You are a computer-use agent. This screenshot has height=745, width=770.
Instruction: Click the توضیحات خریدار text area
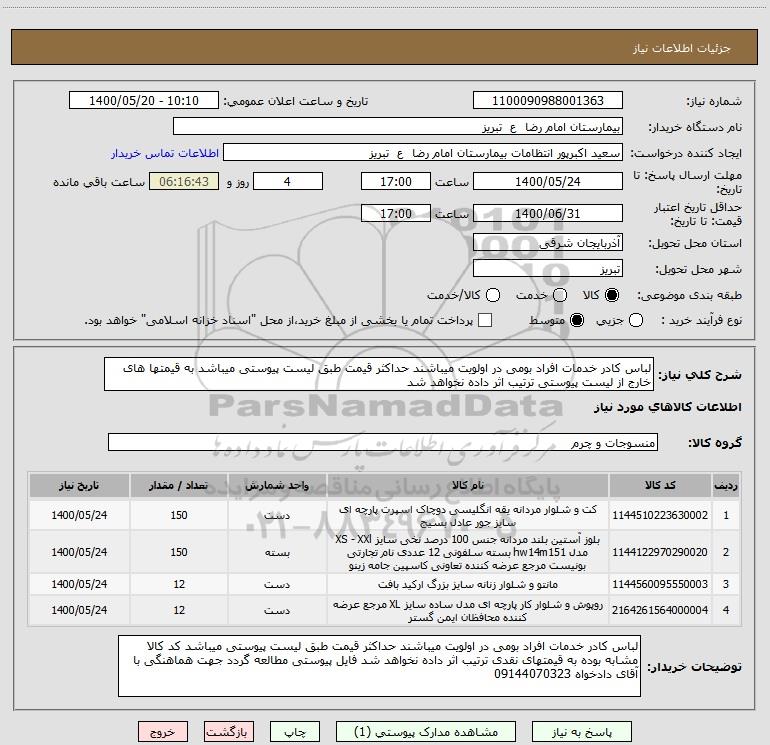click(x=380, y=666)
